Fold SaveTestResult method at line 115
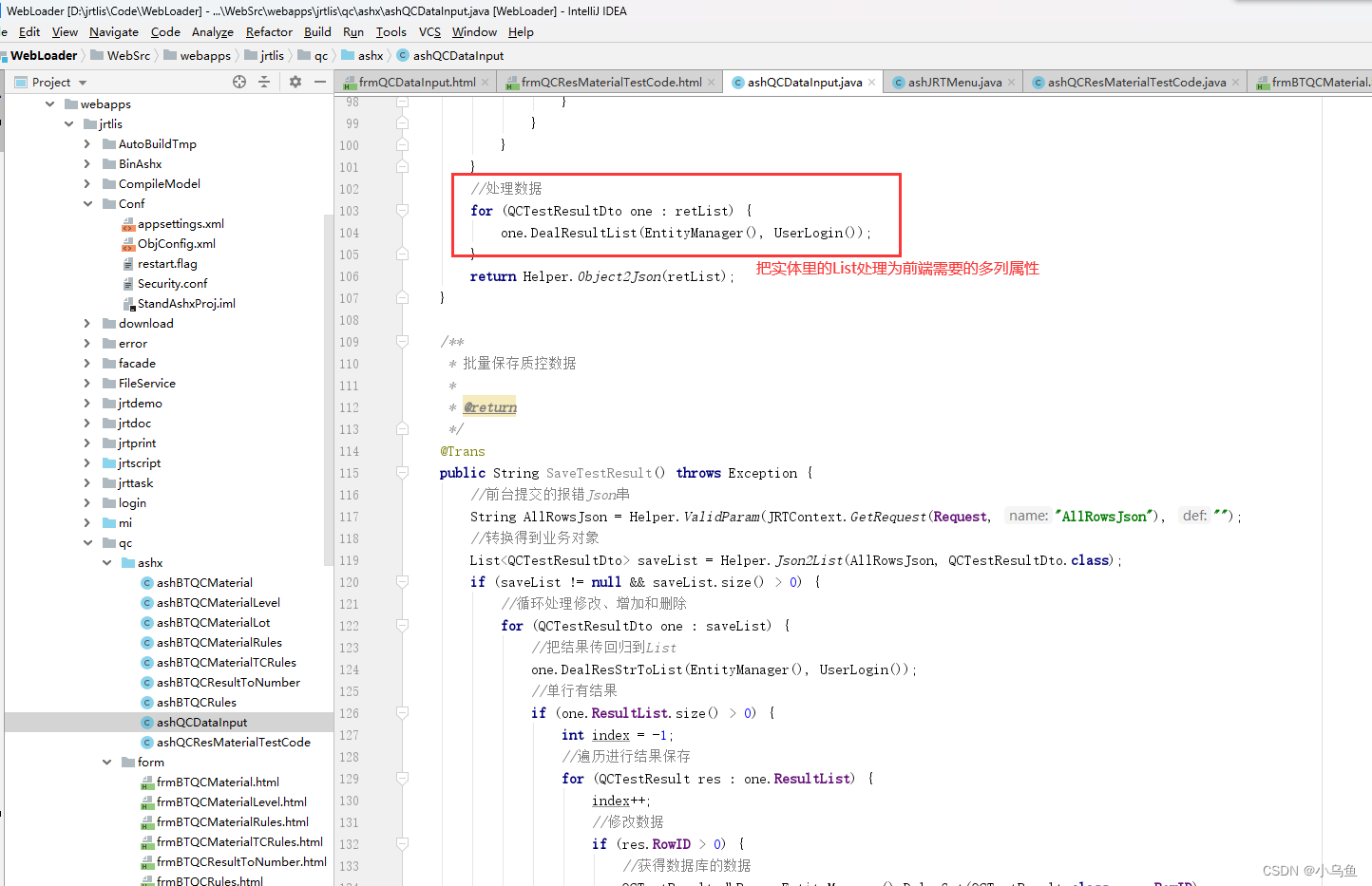The height and width of the screenshot is (886, 1372). coord(402,473)
